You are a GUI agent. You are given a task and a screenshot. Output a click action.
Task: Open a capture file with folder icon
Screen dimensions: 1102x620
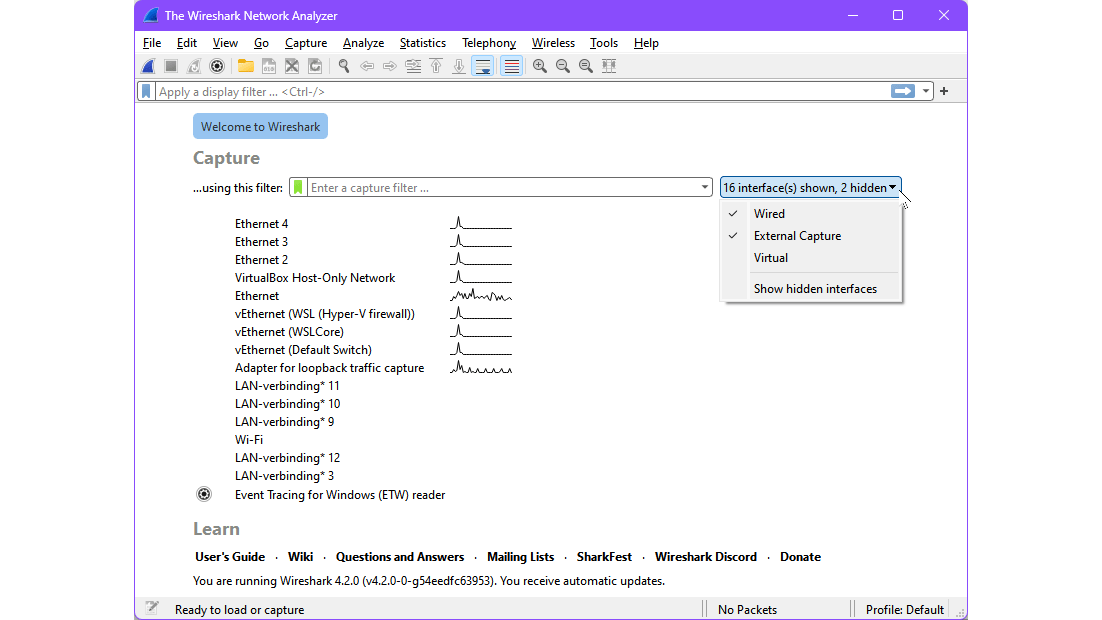(245, 66)
